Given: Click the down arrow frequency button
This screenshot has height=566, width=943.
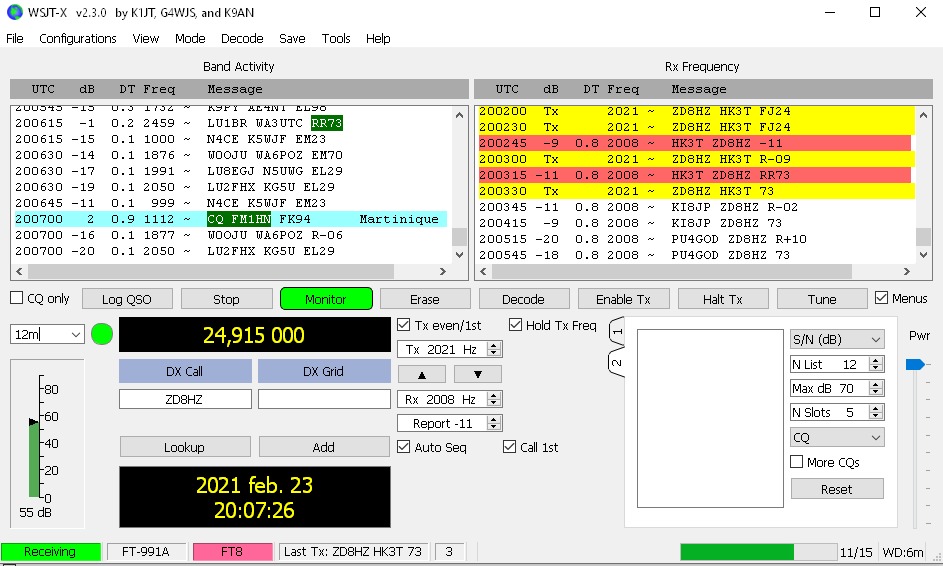Looking at the screenshot, I should pos(477,374).
